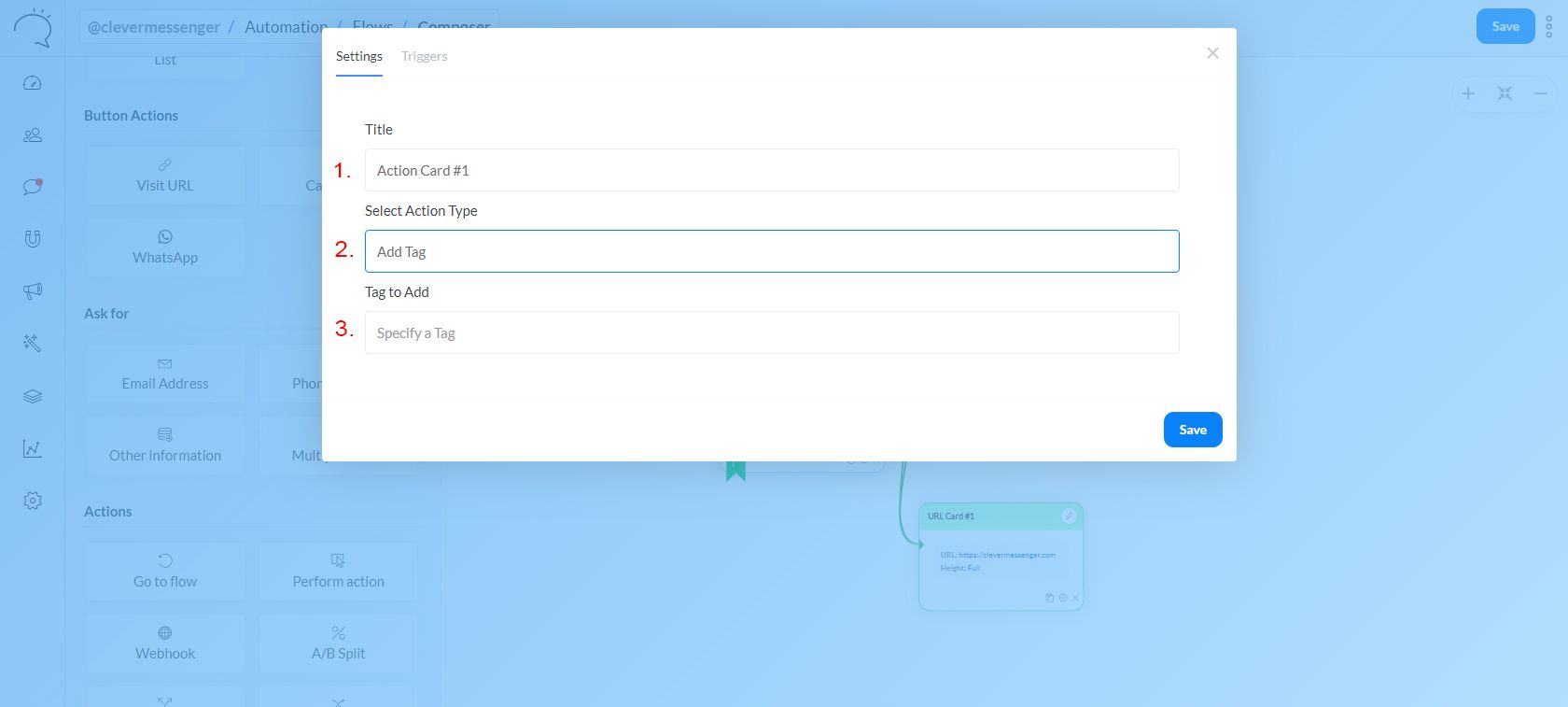1568x707 pixels.
Task: Open the settings gear in sidebar
Action: pos(33,501)
